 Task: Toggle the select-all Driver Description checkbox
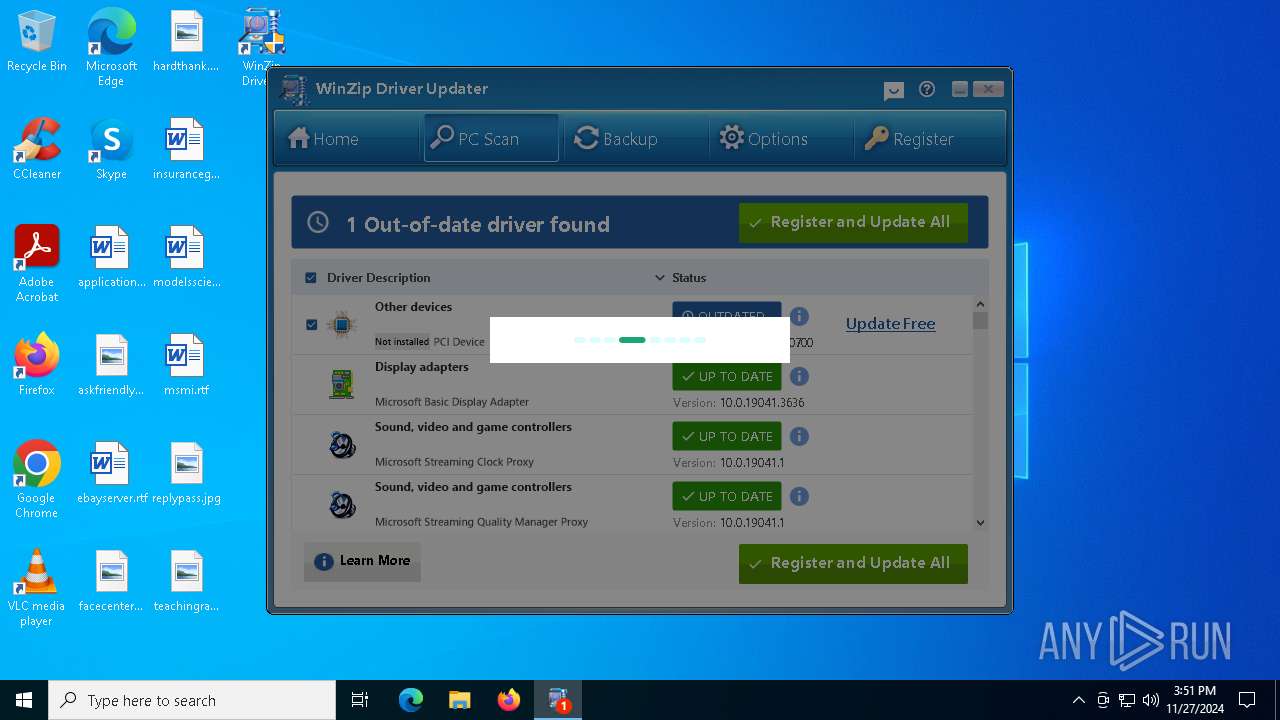click(x=311, y=278)
